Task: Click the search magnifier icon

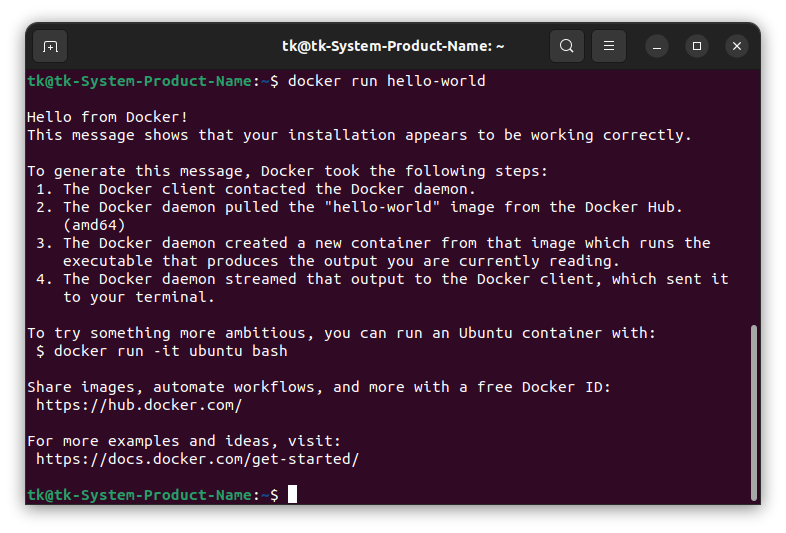Action: [x=567, y=46]
